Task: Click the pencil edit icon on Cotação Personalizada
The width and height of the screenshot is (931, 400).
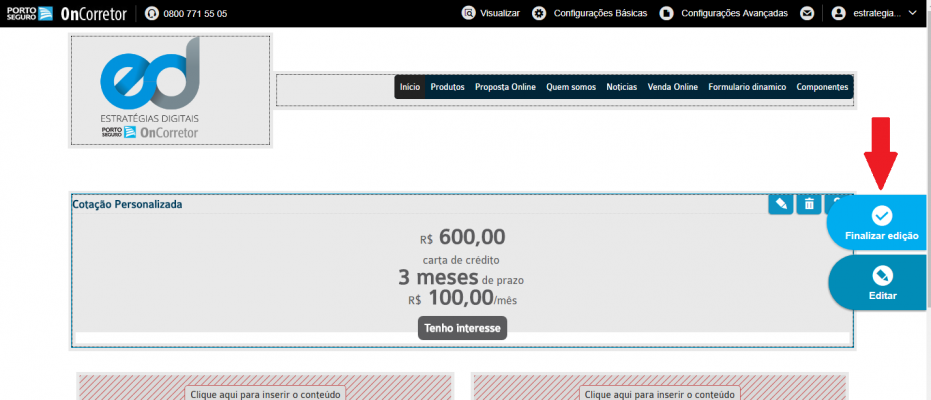Action: click(781, 204)
